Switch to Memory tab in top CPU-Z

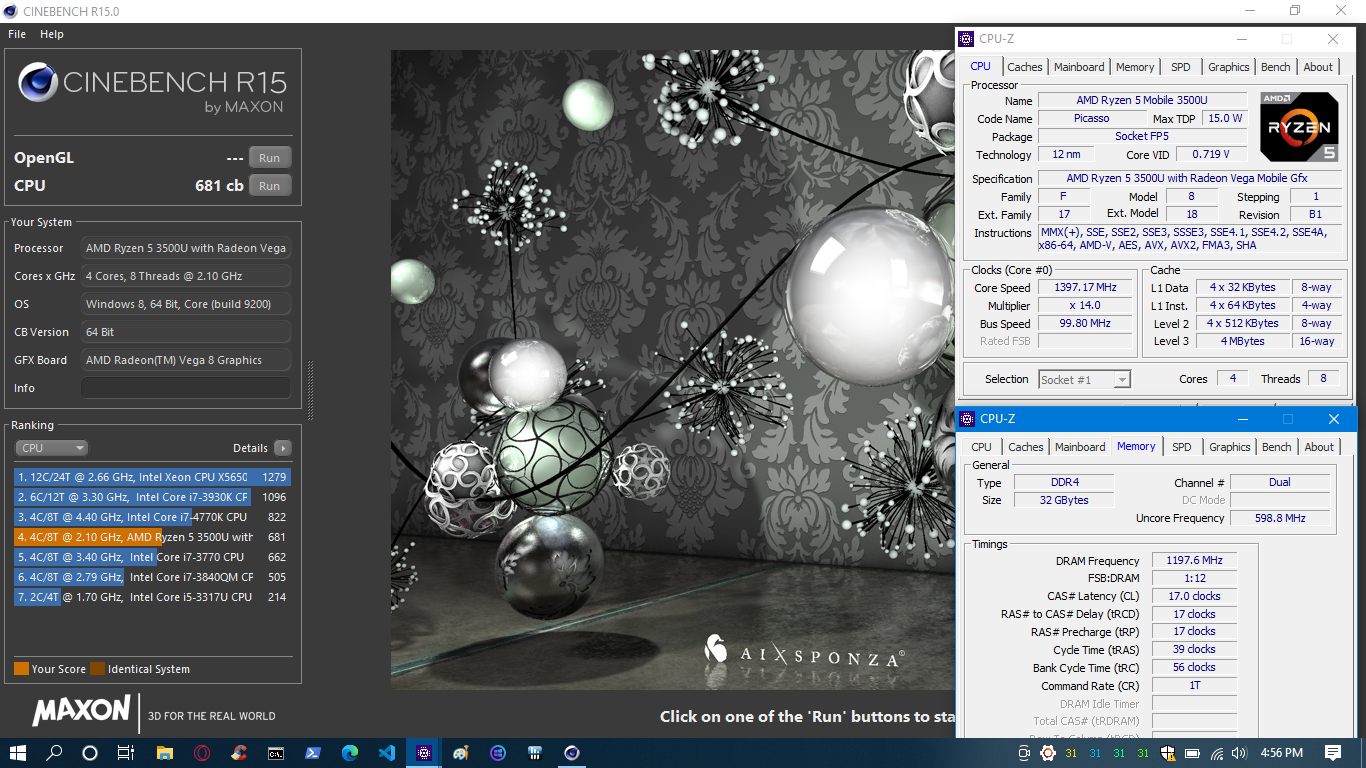click(1135, 67)
